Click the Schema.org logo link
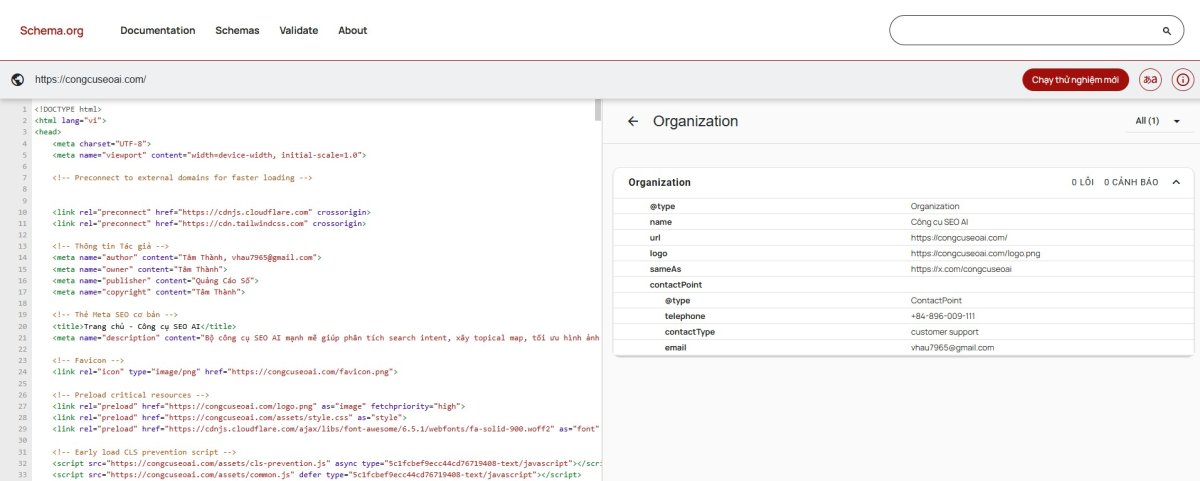Image resolution: width=1200 pixels, height=481 pixels. coord(52,30)
